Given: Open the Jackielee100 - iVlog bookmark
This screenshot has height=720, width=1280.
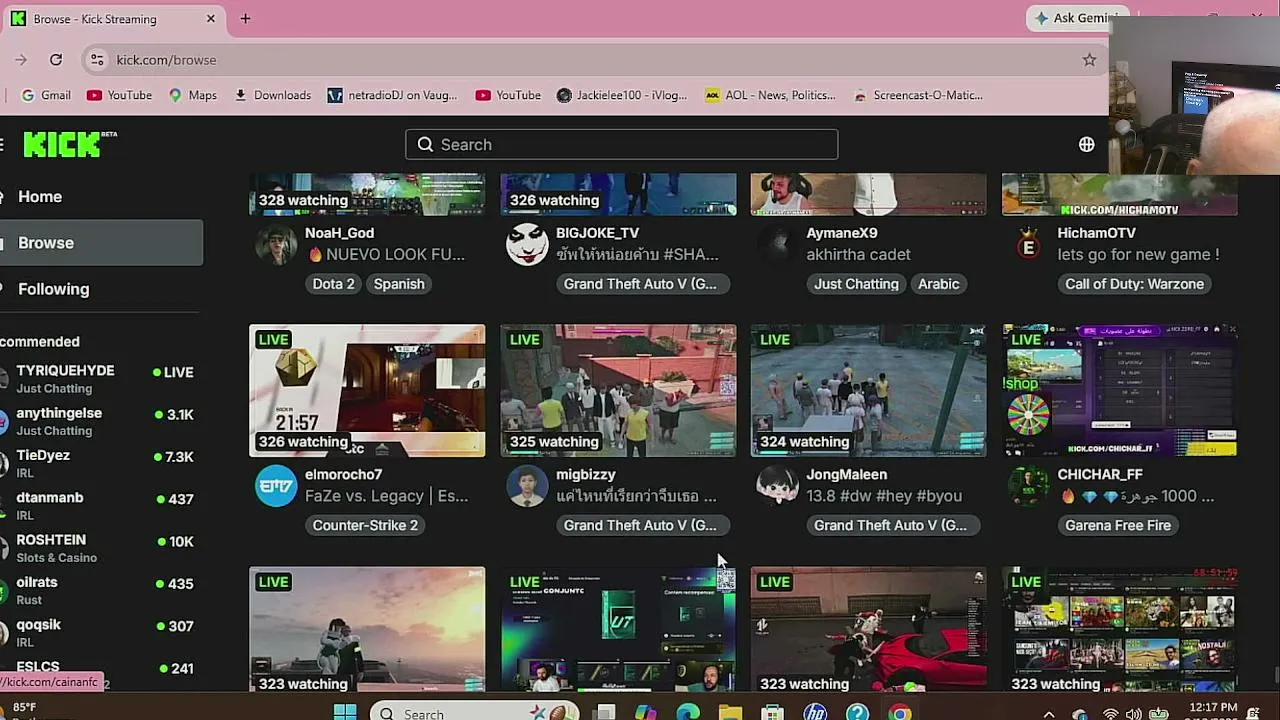Looking at the screenshot, I should (x=622, y=95).
